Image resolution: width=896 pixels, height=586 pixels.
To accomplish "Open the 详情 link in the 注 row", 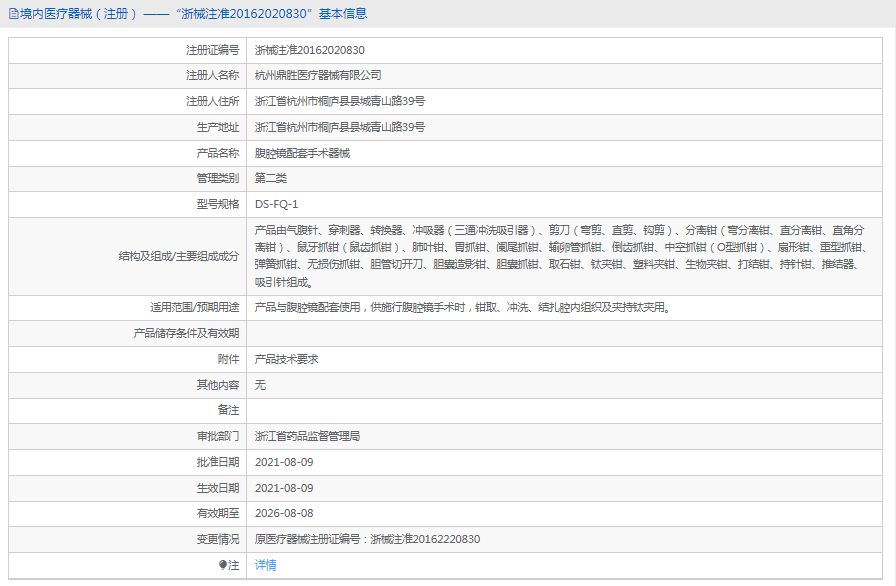I will tap(266, 565).
